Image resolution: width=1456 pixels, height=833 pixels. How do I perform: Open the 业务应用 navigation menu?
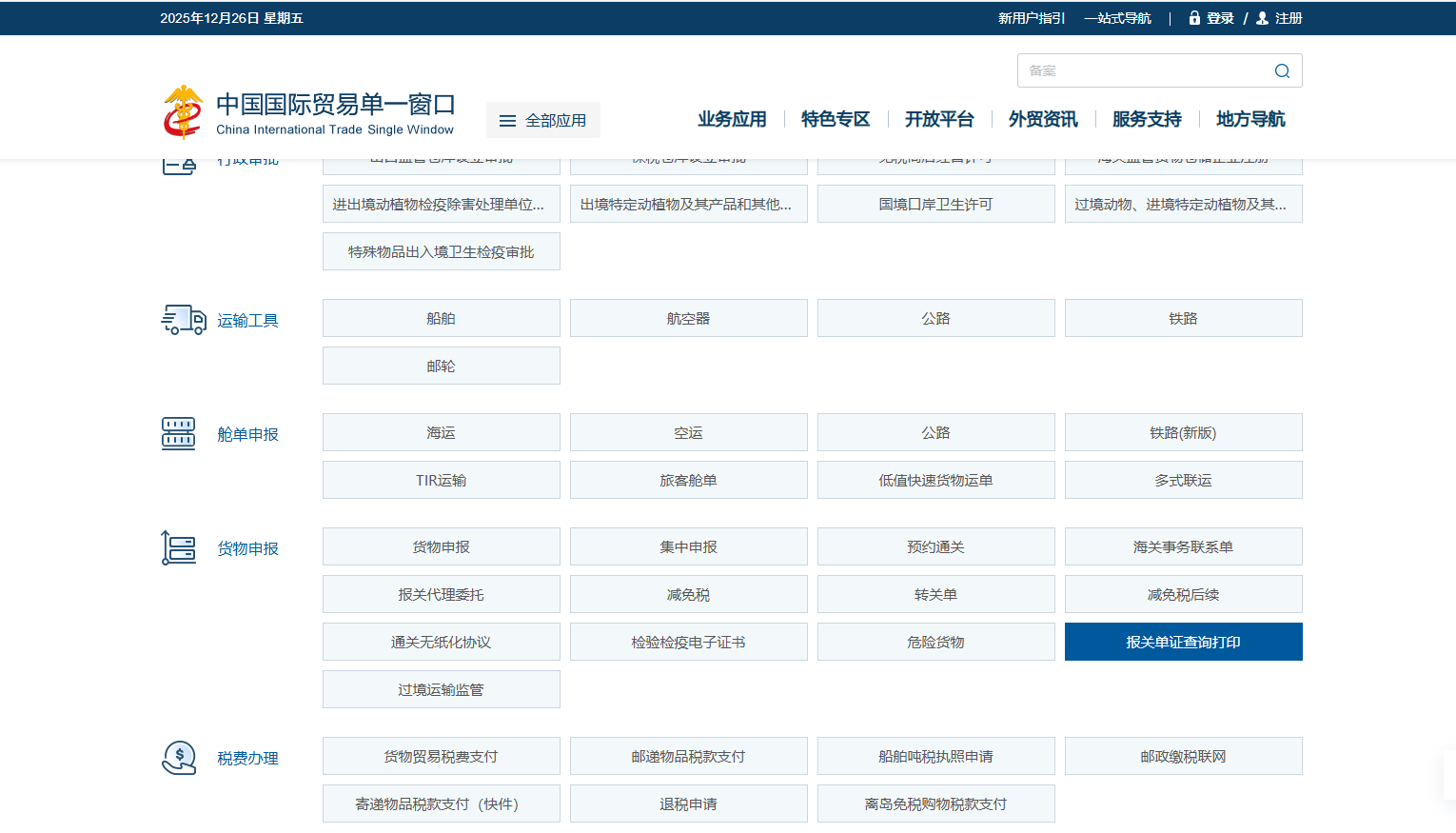[732, 119]
